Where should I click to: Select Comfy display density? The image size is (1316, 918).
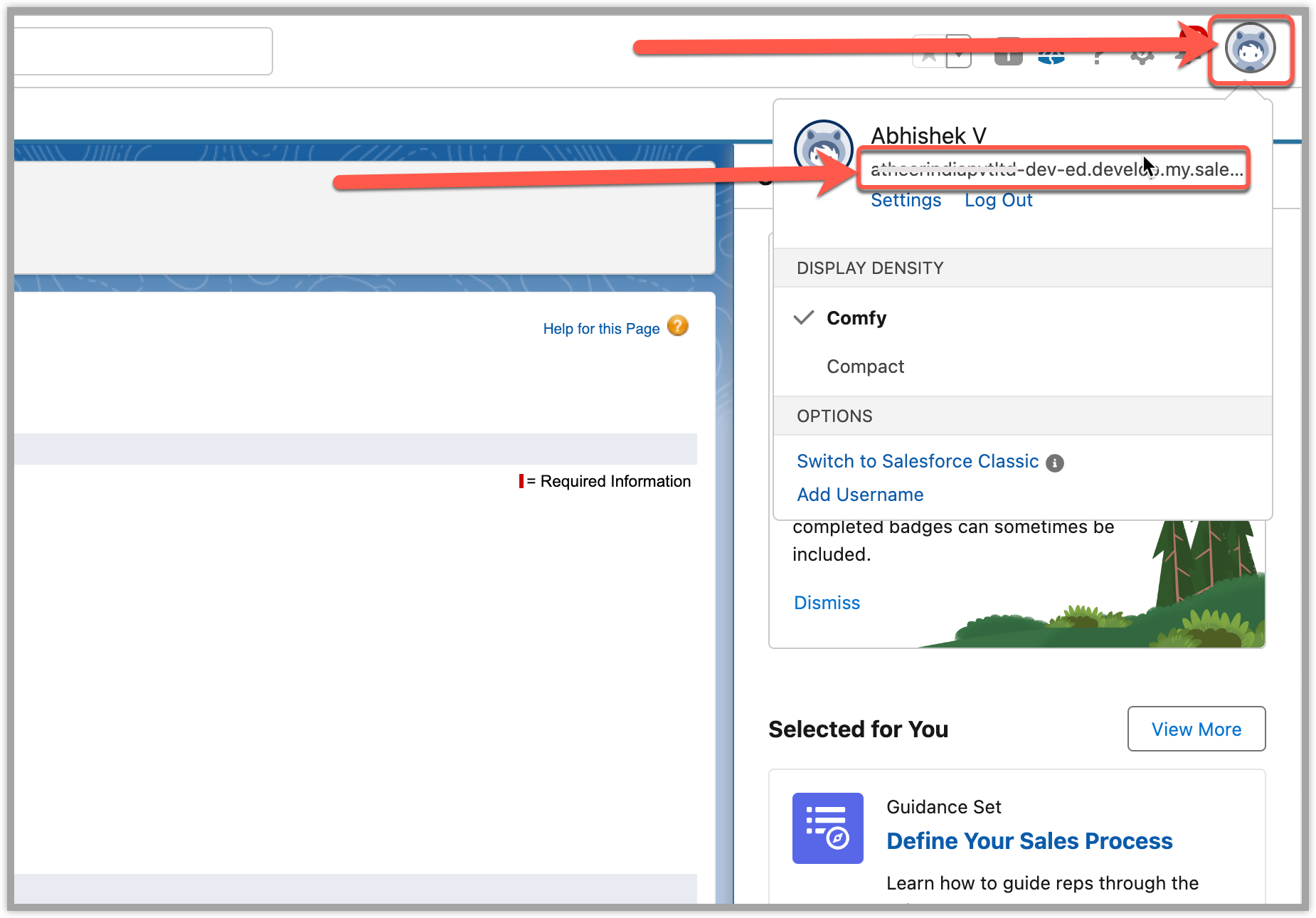pos(856,318)
